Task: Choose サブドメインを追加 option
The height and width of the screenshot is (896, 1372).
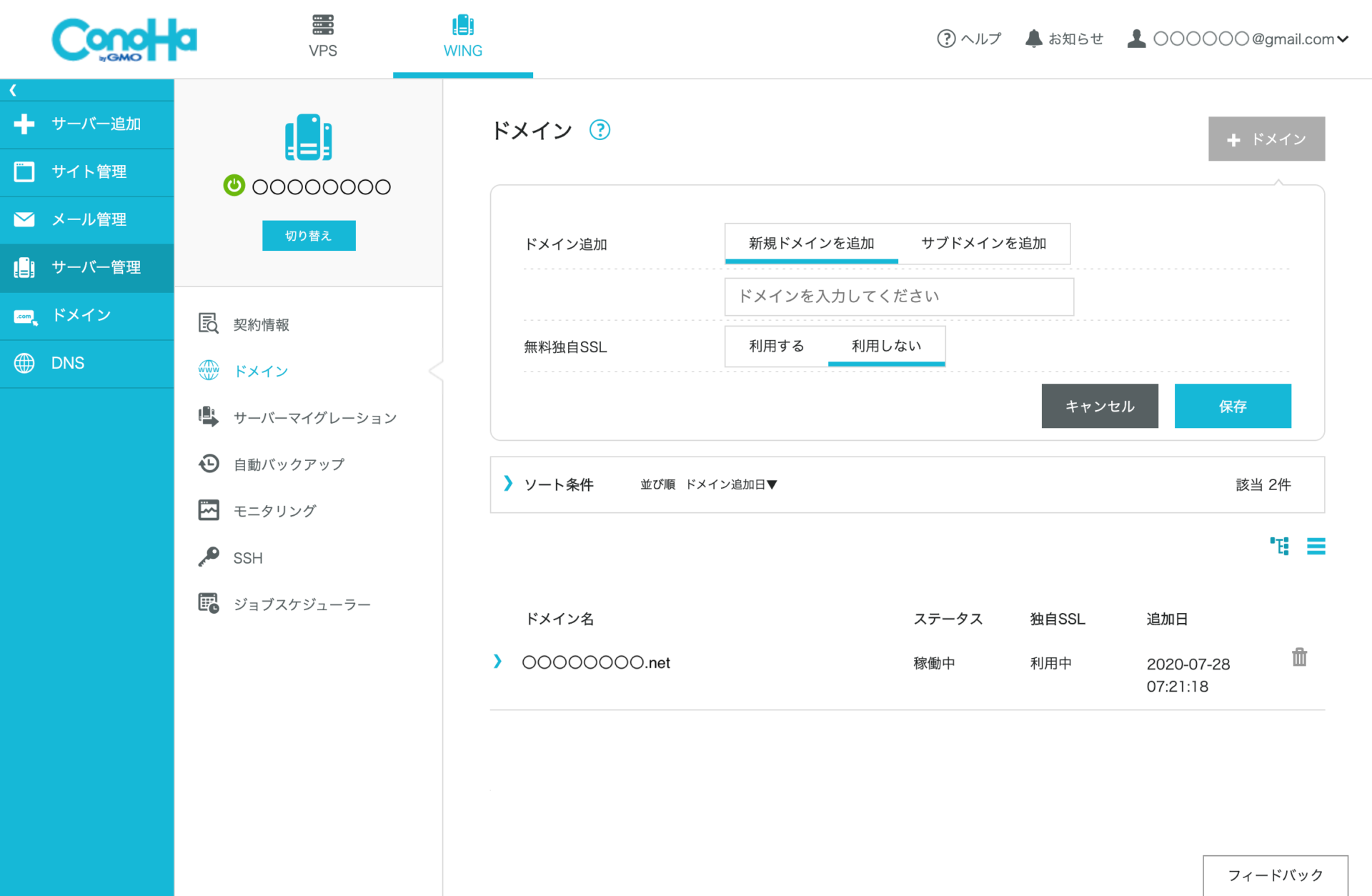Action: click(x=983, y=244)
